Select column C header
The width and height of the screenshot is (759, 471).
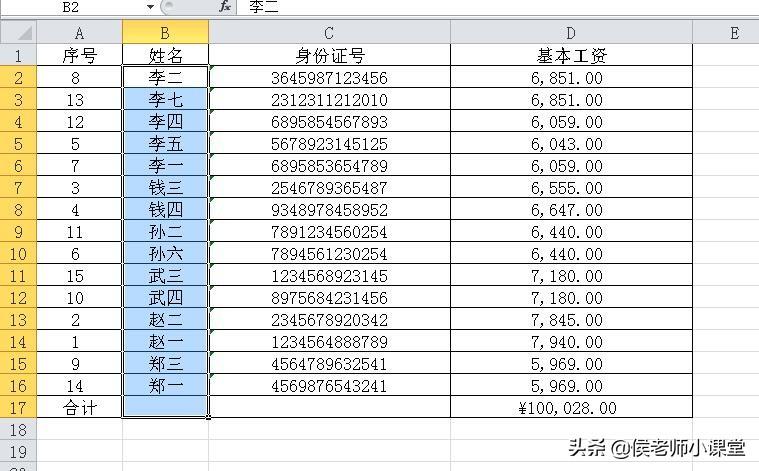[329, 32]
